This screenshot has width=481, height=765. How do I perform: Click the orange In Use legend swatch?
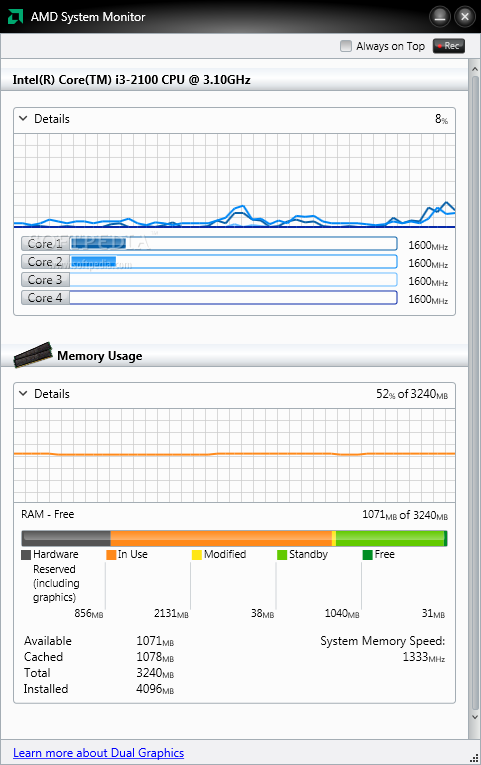(x=111, y=555)
